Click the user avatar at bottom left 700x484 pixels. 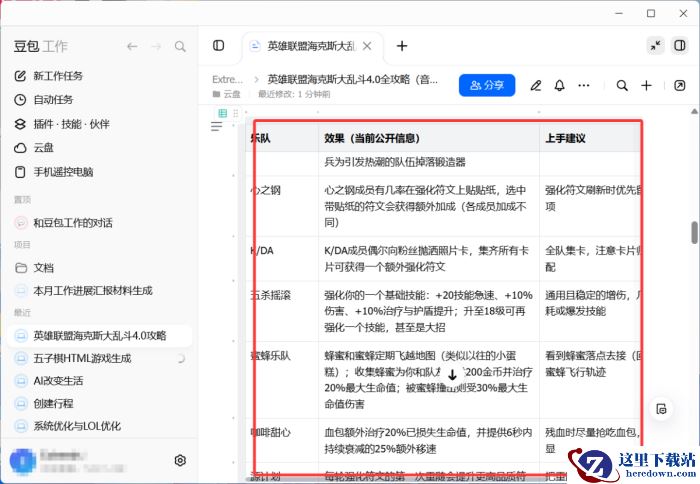pos(23,462)
